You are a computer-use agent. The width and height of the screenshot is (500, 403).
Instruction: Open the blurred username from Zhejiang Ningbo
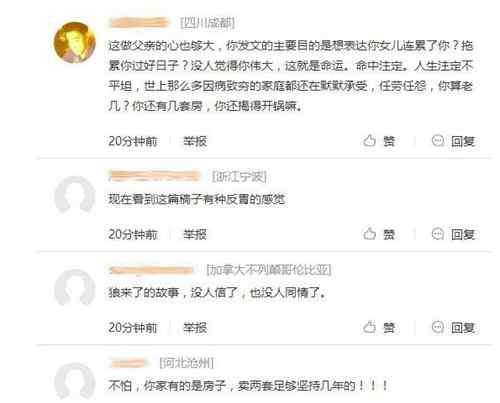click(x=155, y=176)
